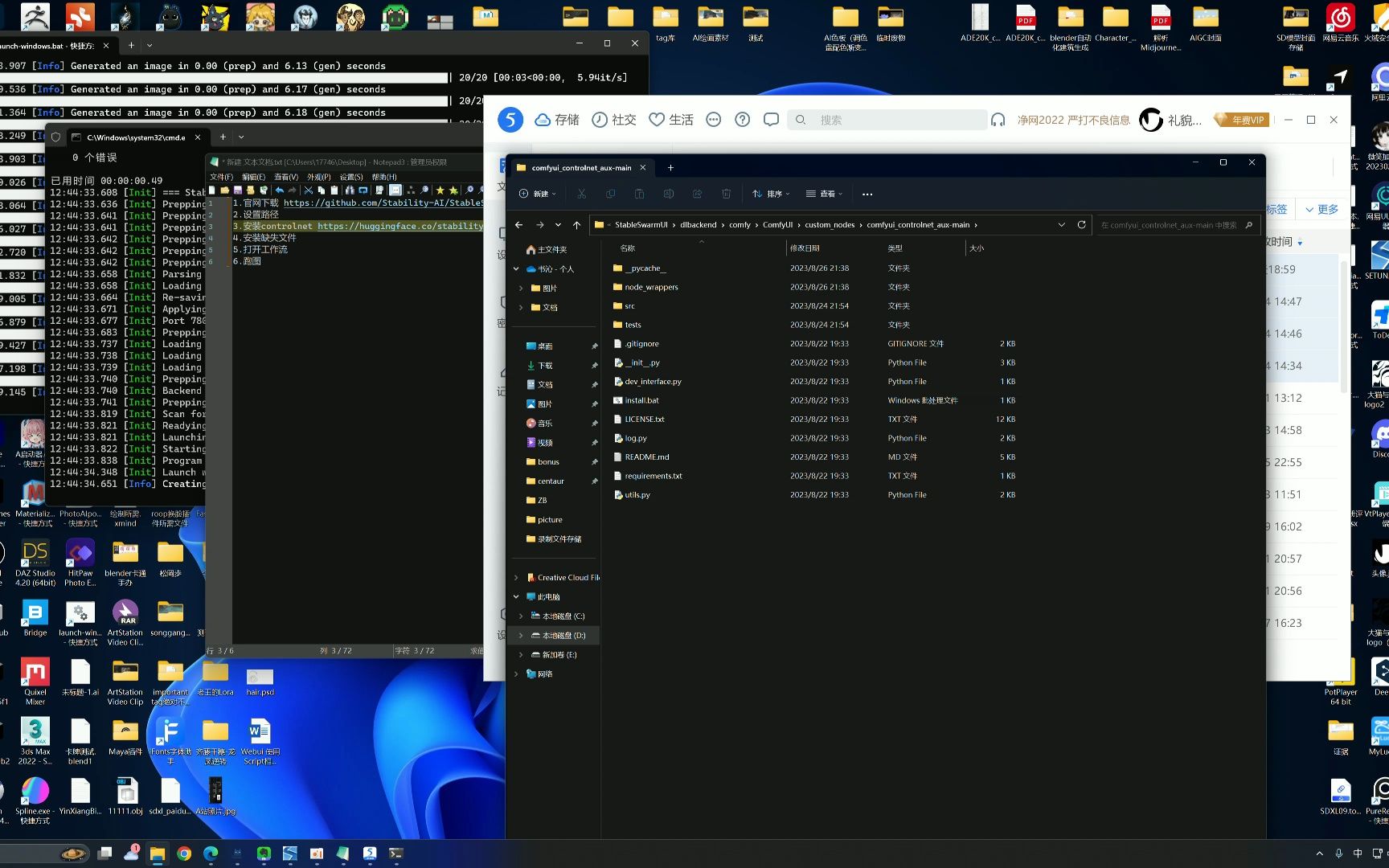This screenshot has height=868, width=1389.
Task: Switch to the 存储 tab in cloud app
Action: pos(557,120)
